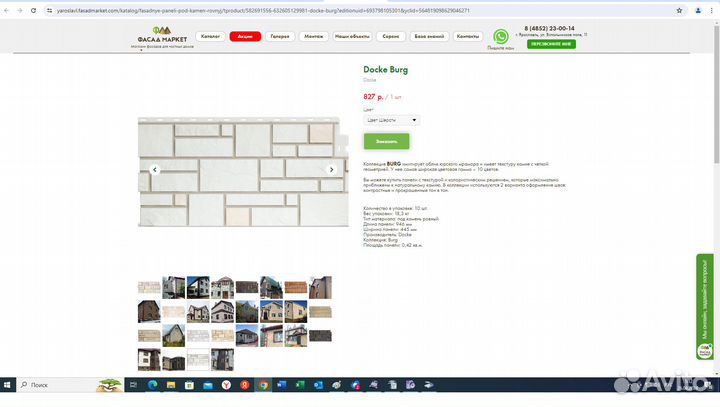Viewport: 720px width, 407px height.
Task: Open the red Акции menu item
Action: point(245,36)
